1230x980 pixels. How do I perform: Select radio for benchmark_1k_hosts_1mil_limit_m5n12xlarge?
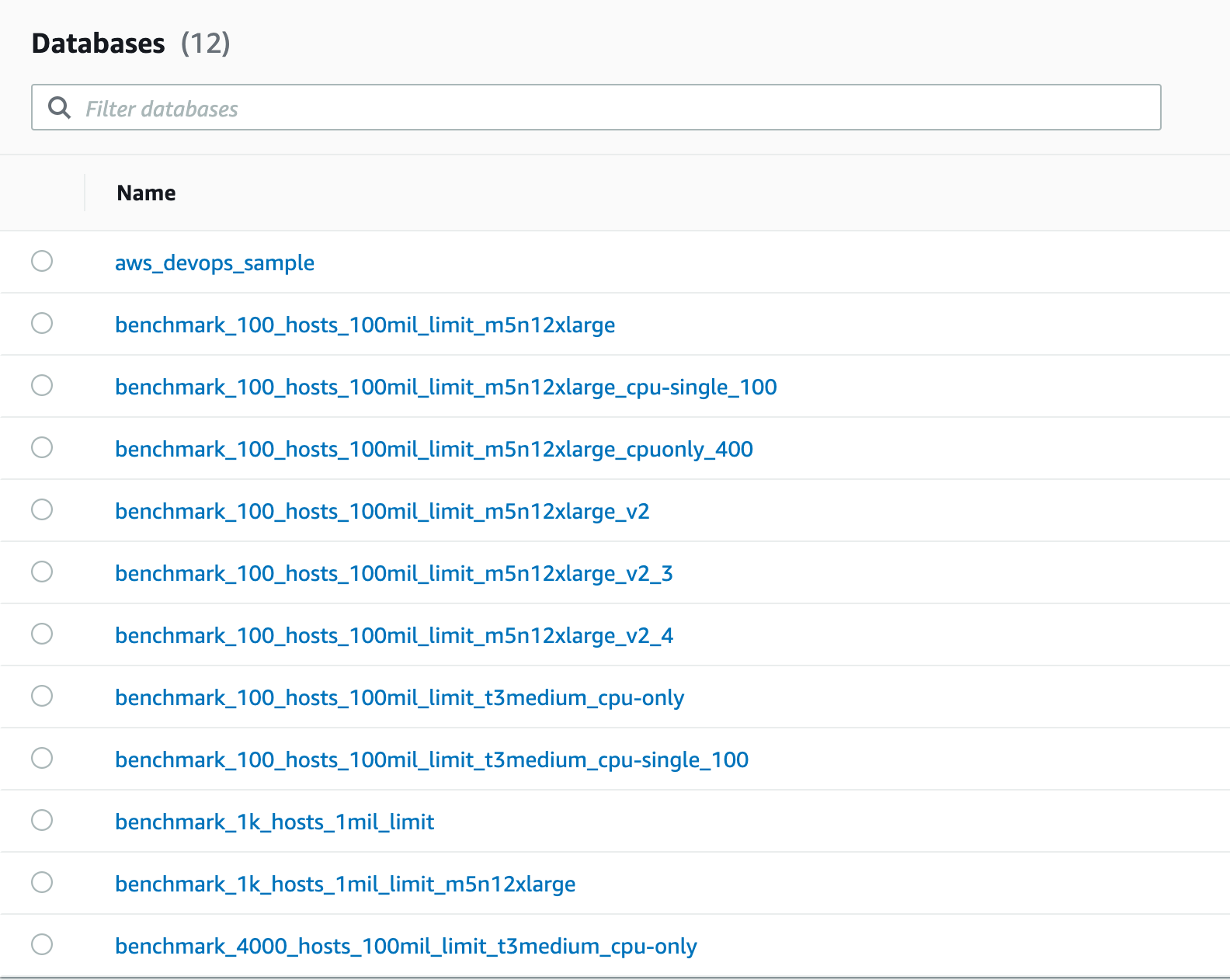[42, 882]
